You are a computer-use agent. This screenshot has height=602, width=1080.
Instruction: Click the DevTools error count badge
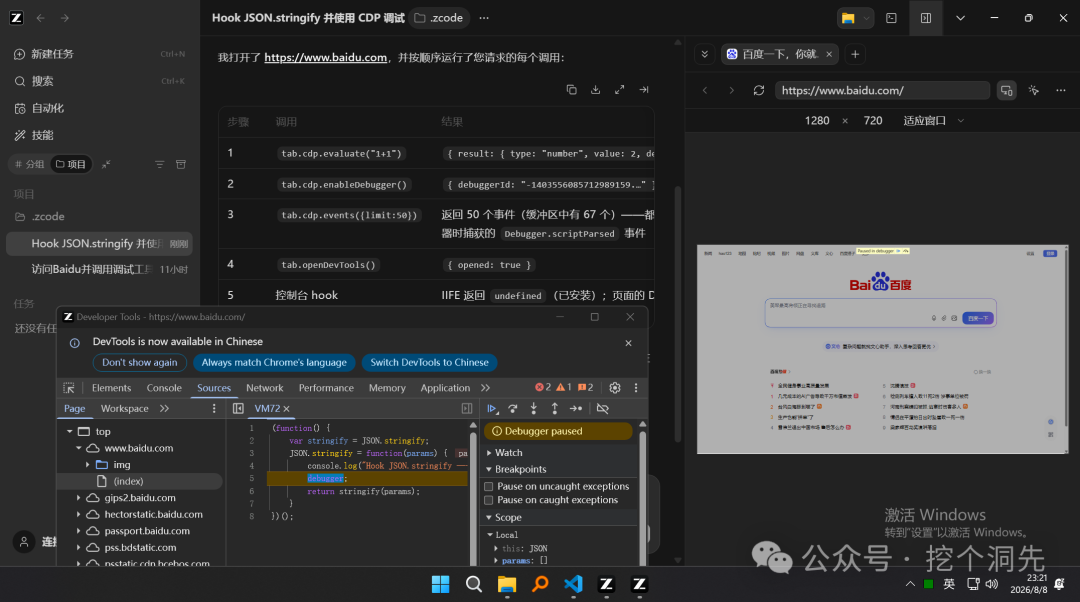point(543,387)
